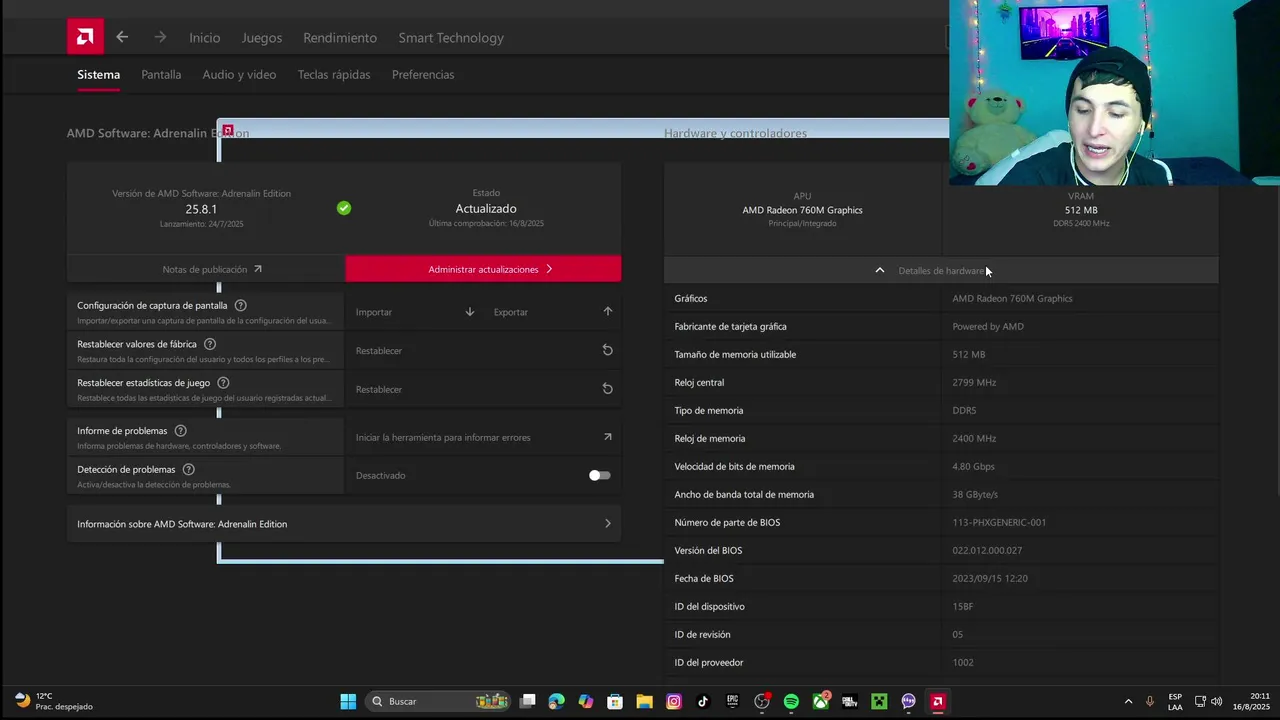The width and height of the screenshot is (1280, 720).
Task: Click reset icon for estadísticas de juego
Action: pyautogui.click(x=607, y=389)
